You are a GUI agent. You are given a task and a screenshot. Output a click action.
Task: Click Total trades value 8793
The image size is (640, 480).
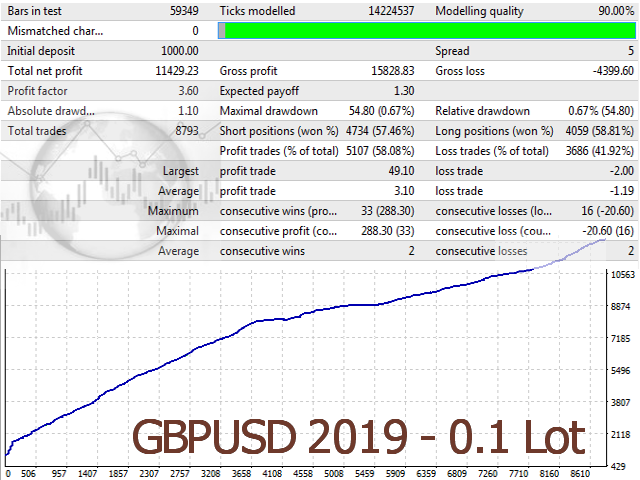tap(187, 131)
